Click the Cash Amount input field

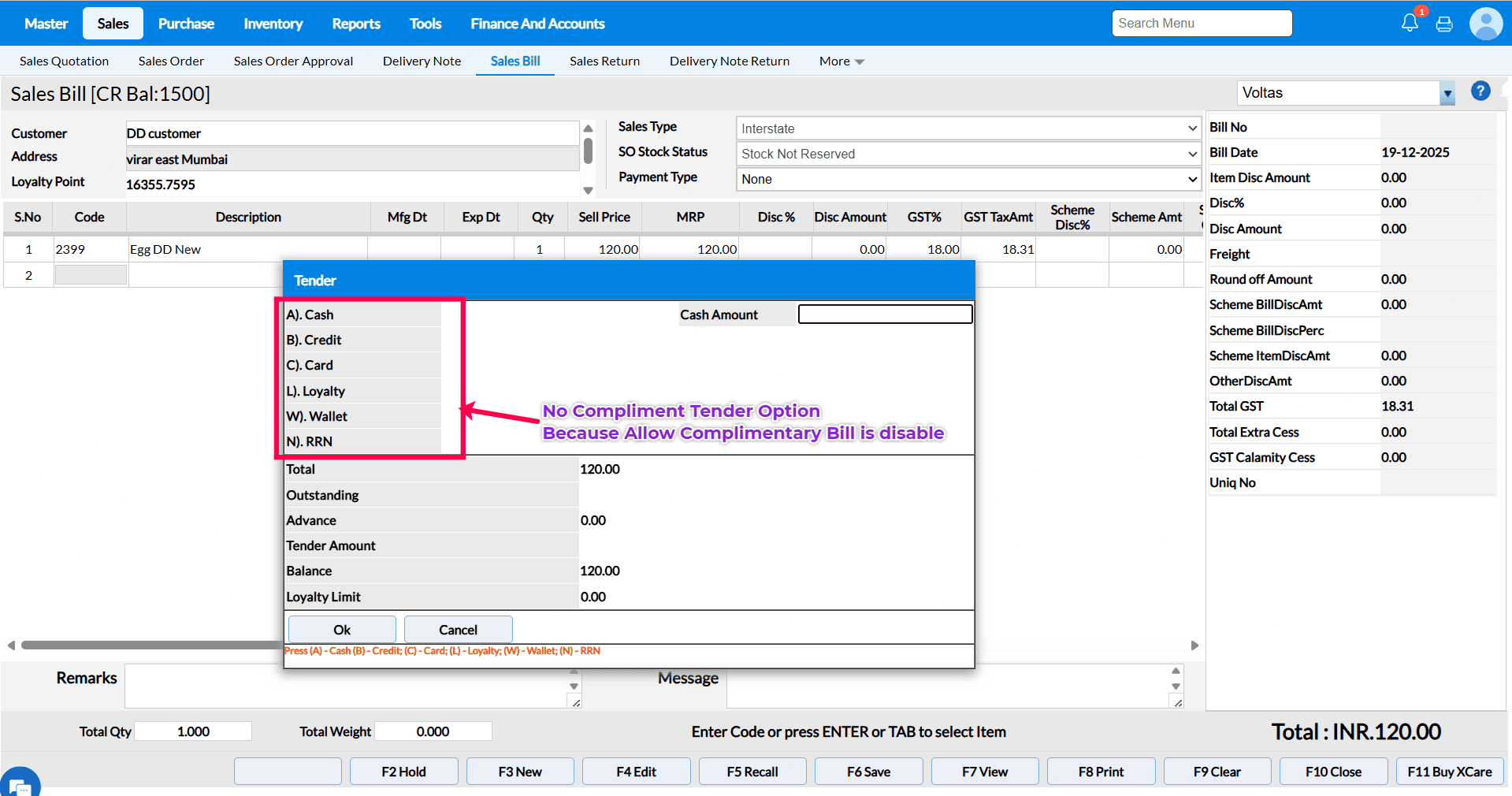(x=885, y=314)
